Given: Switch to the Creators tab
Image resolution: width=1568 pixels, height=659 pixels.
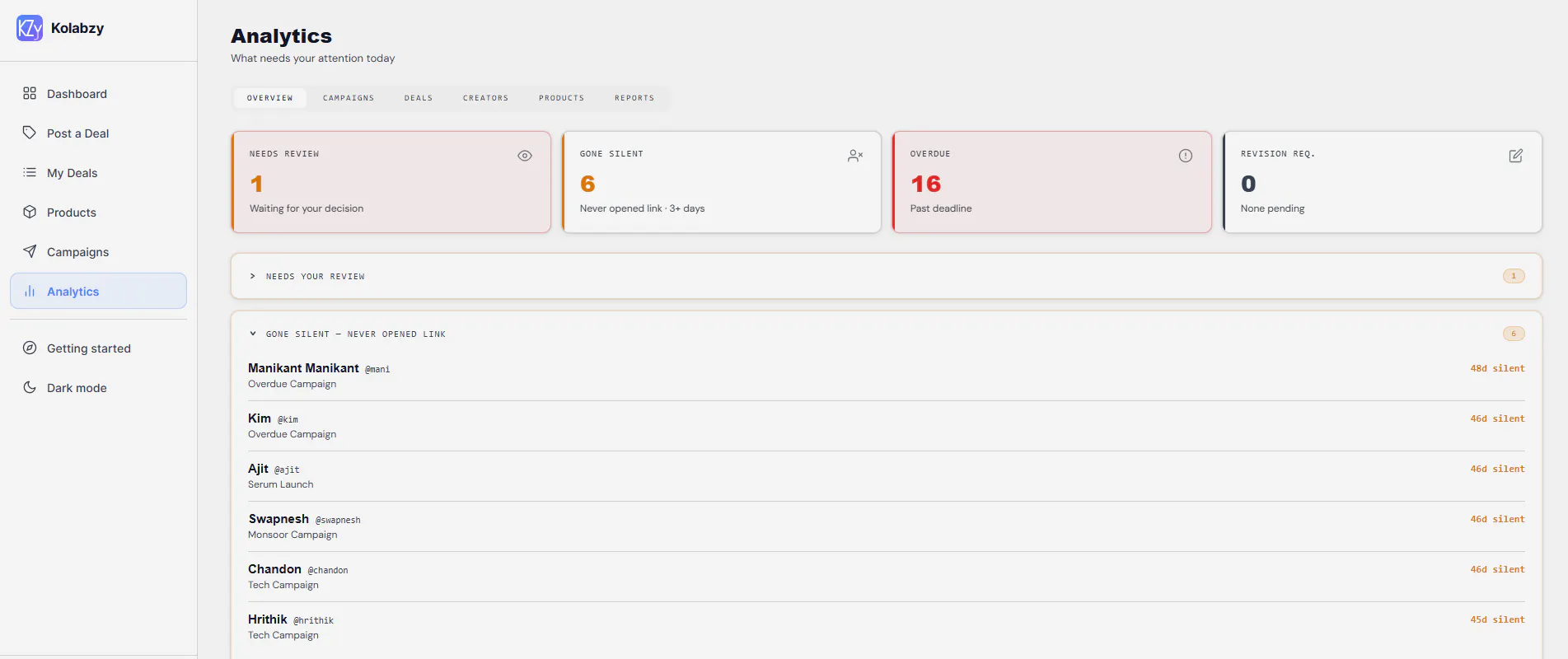Looking at the screenshot, I should click(x=486, y=98).
